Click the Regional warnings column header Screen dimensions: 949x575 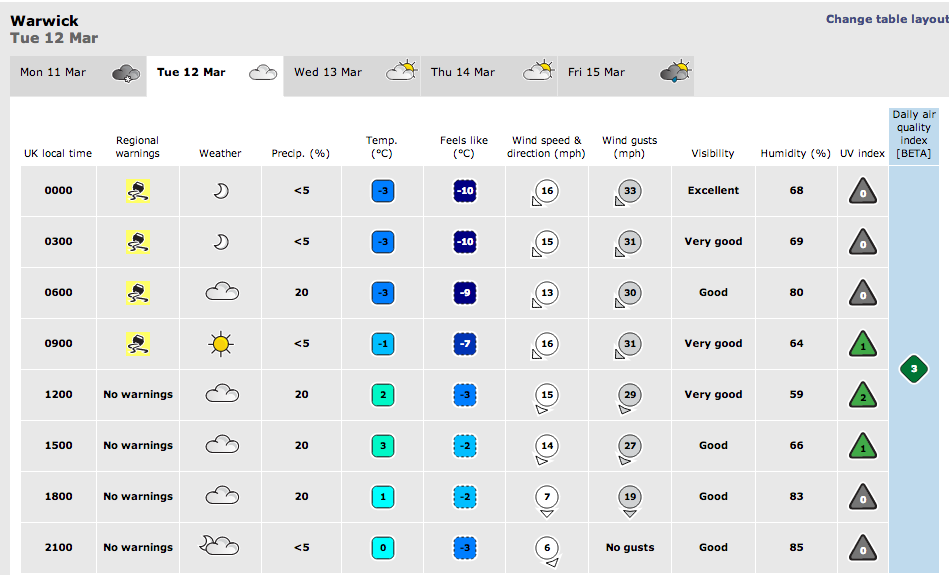click(x=137, y=146)
